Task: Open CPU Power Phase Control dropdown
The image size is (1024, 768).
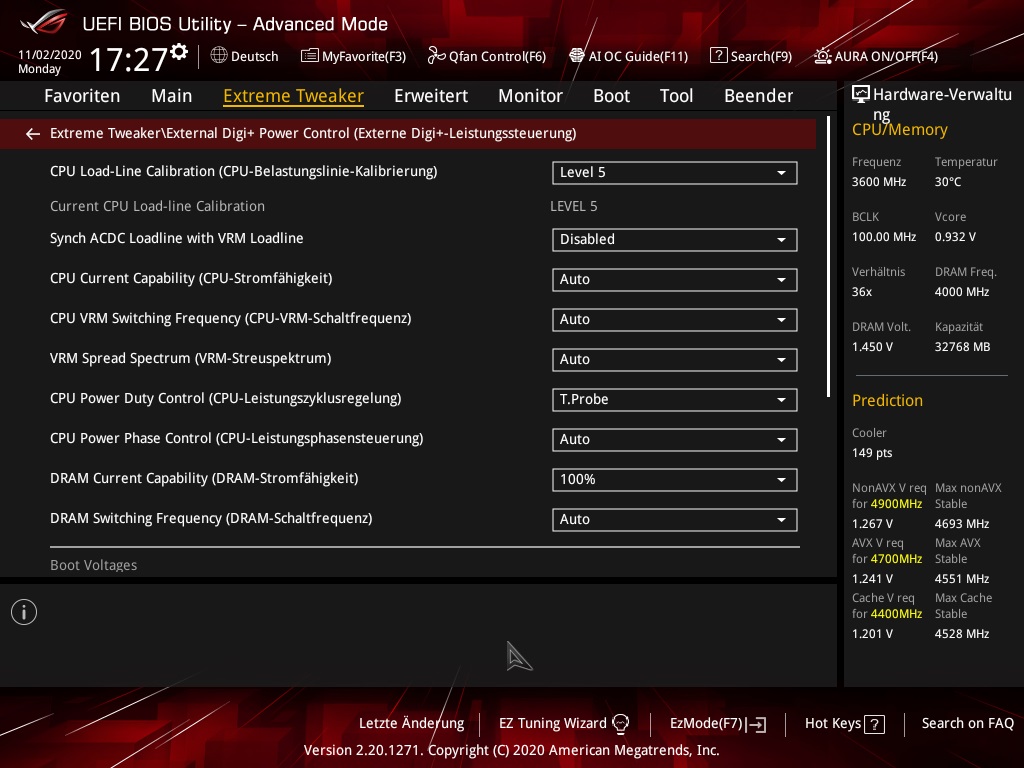Action: tap(675, 440)
